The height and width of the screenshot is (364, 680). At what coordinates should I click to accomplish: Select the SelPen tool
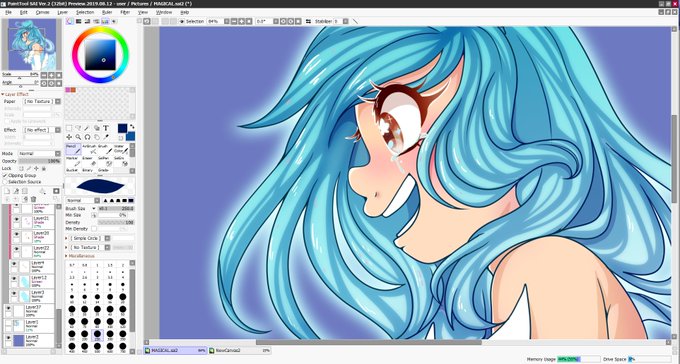105,161
